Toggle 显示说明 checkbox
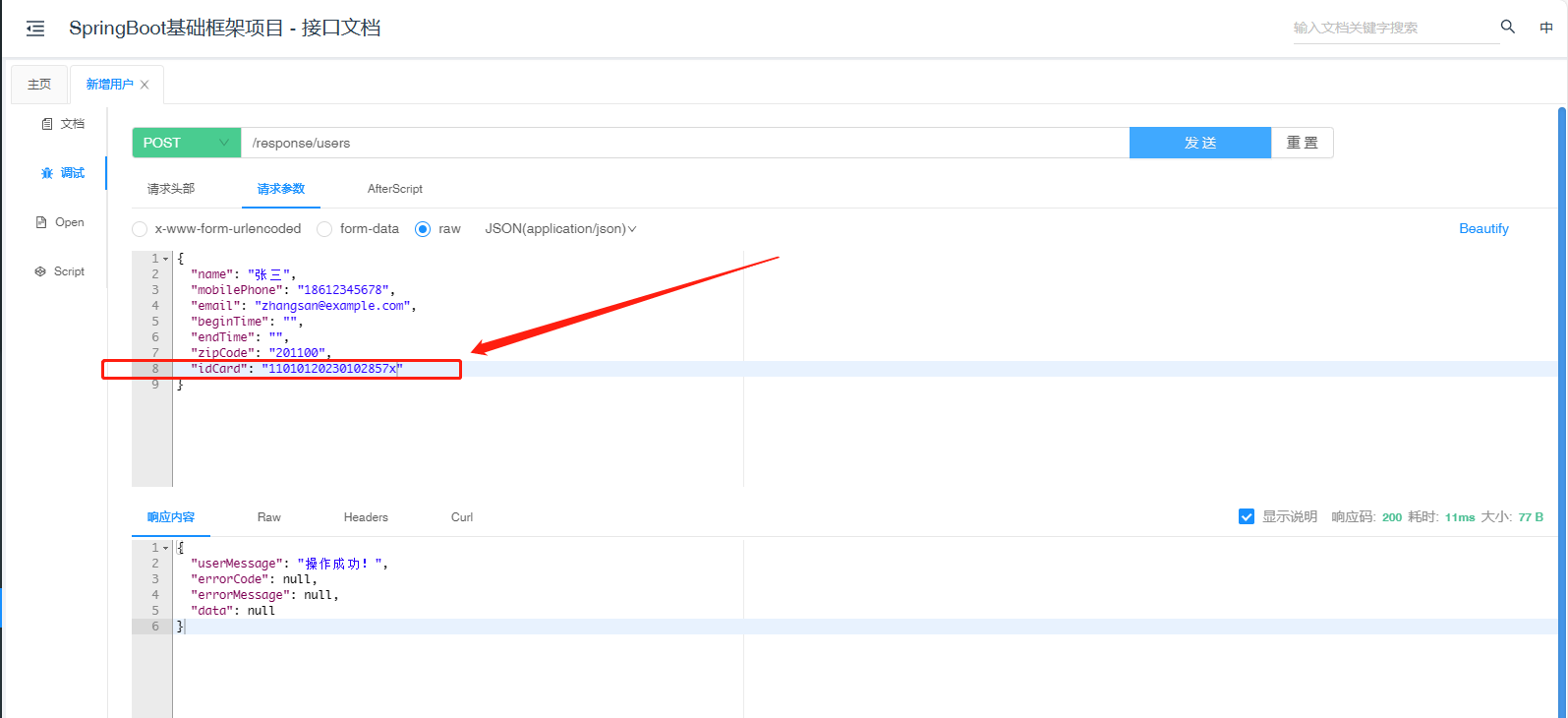The width and height of the screenshot is (1568, 718). coord(1247,516)
